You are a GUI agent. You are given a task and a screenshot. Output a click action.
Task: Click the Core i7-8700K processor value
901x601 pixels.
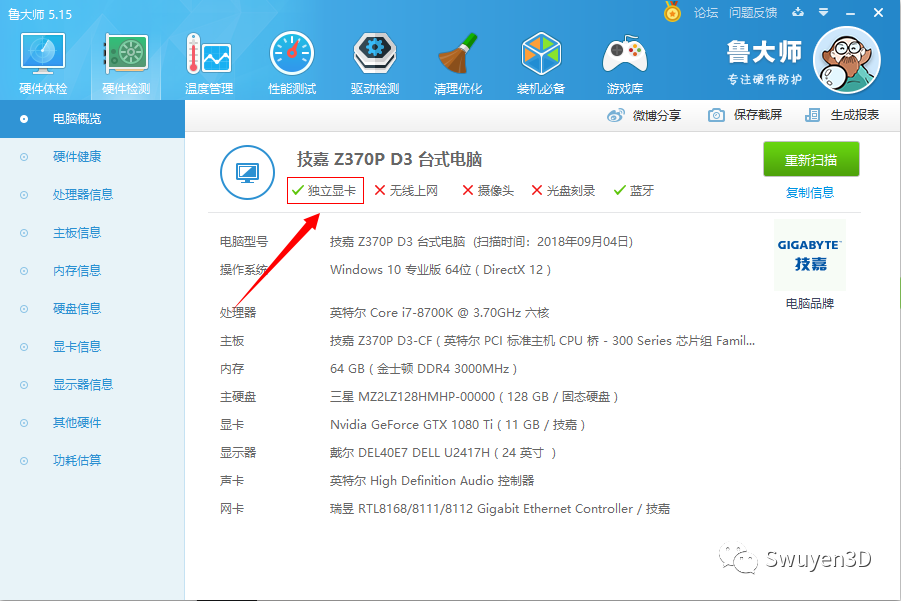coord(440,313)
